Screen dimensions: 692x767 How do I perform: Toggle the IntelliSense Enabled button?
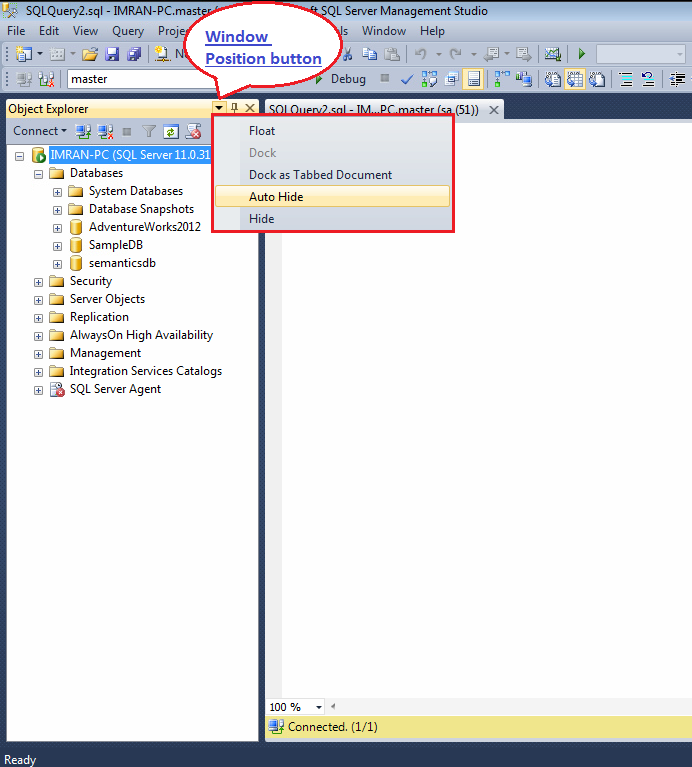point(473,79)
